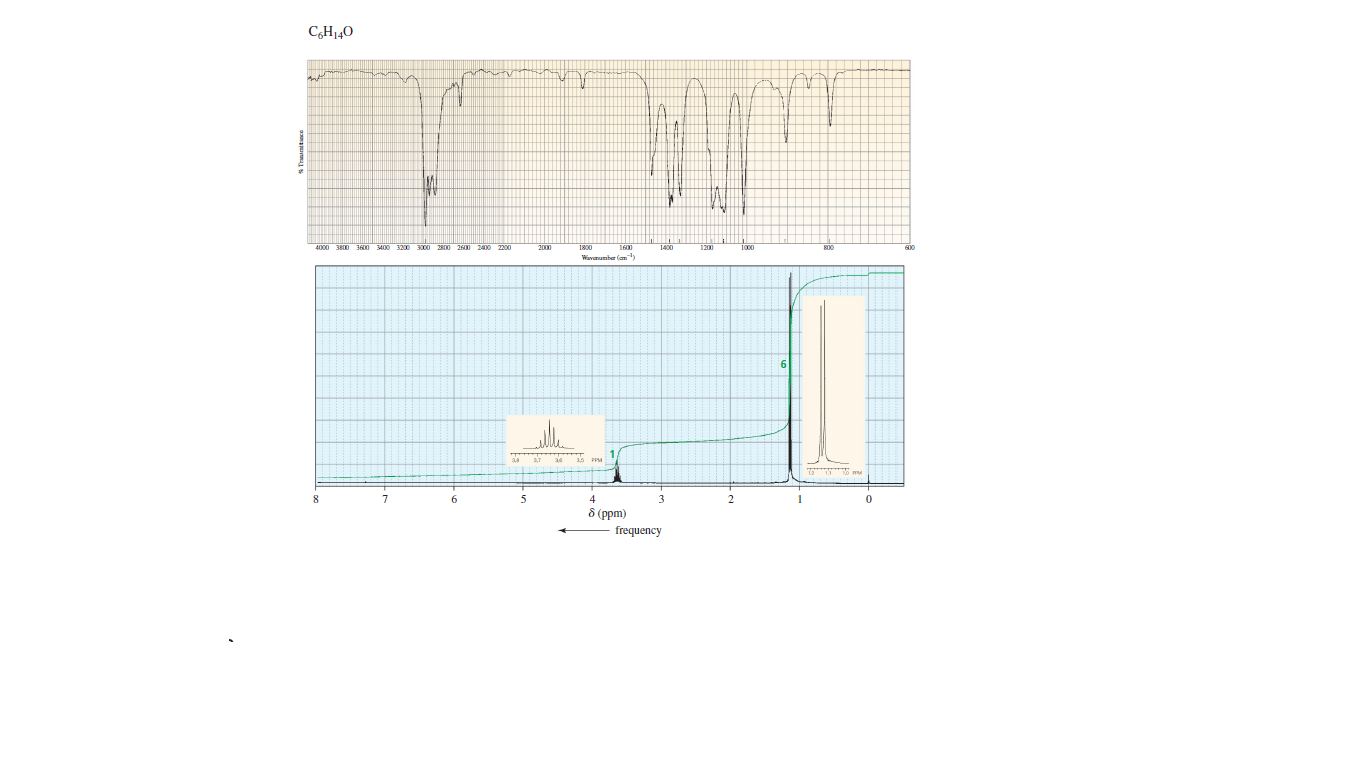Click the C6H14O molecular formula text

331,32
